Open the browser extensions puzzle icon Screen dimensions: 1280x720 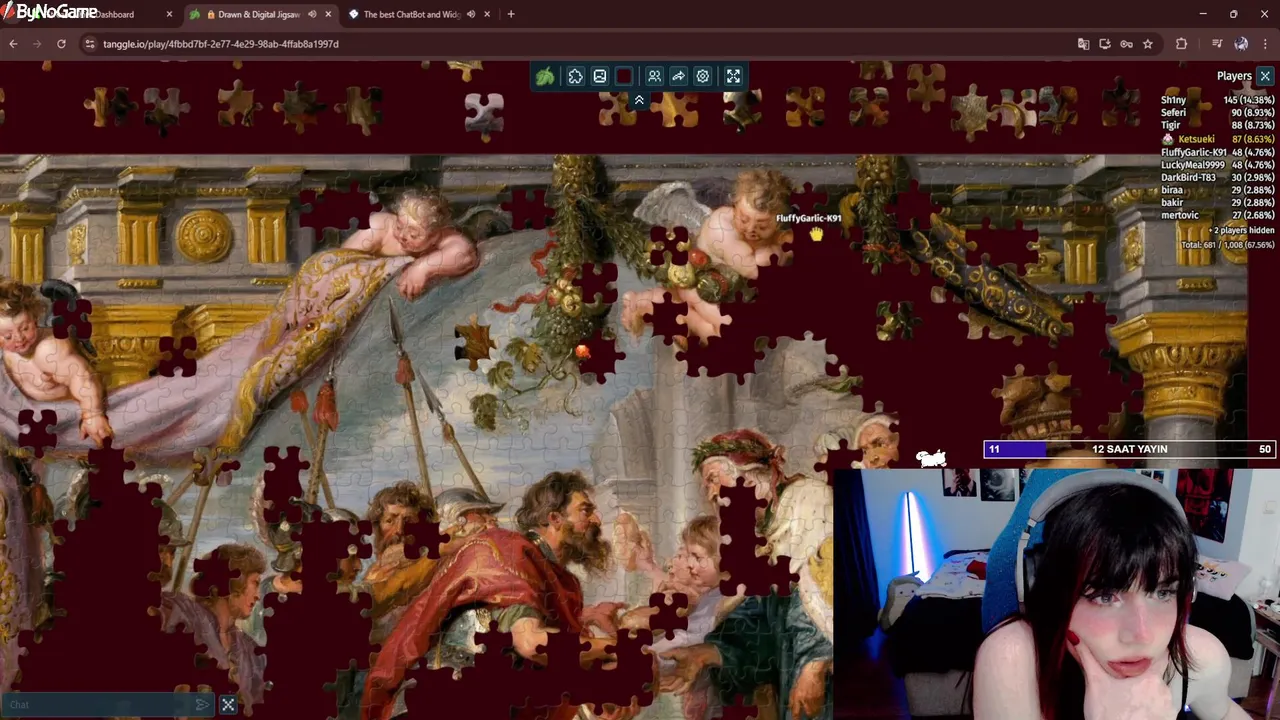coord(1181,44)
